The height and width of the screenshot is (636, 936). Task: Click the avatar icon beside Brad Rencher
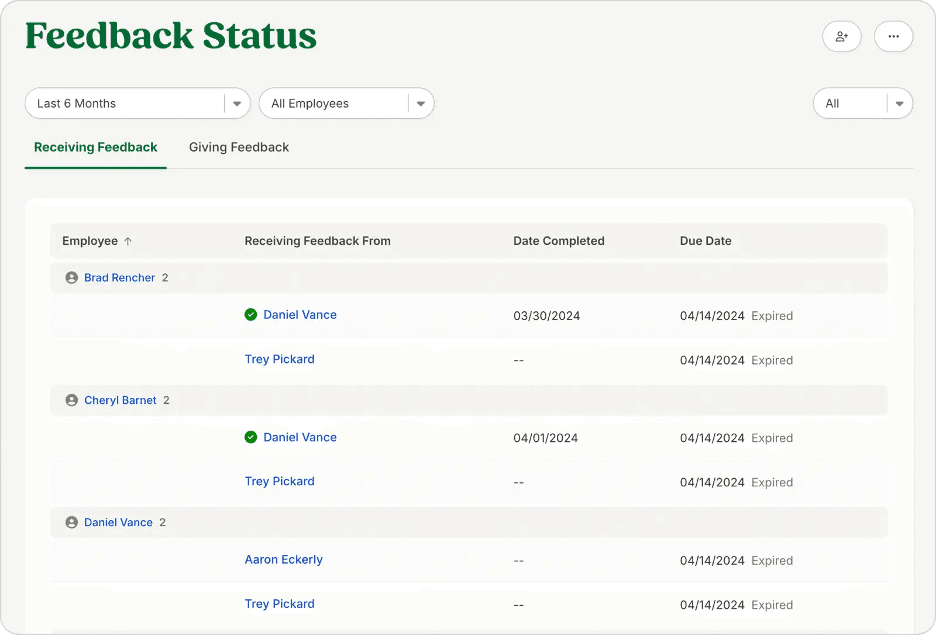coord(72,278)
